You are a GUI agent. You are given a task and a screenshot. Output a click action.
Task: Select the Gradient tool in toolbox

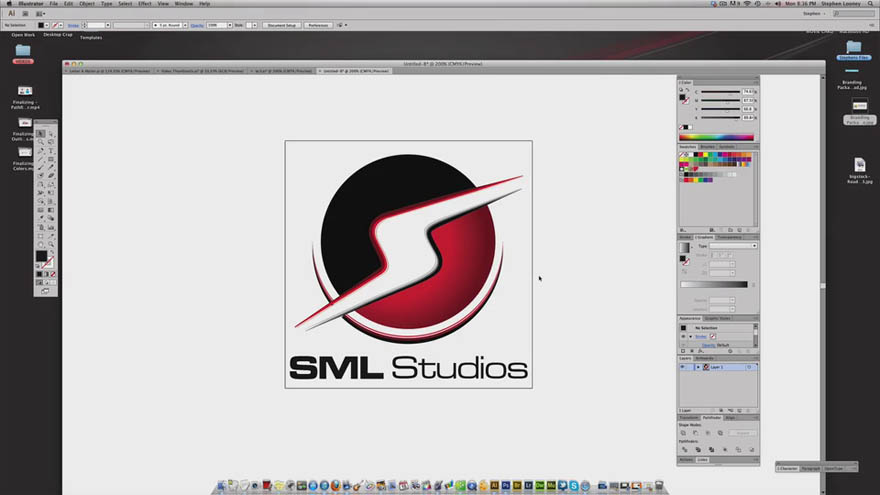(51, 209)
